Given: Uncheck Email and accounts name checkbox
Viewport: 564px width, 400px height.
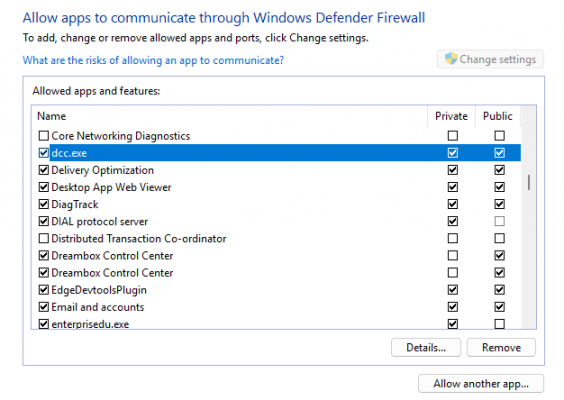Looking at the screenshot, I should point(44,307).
